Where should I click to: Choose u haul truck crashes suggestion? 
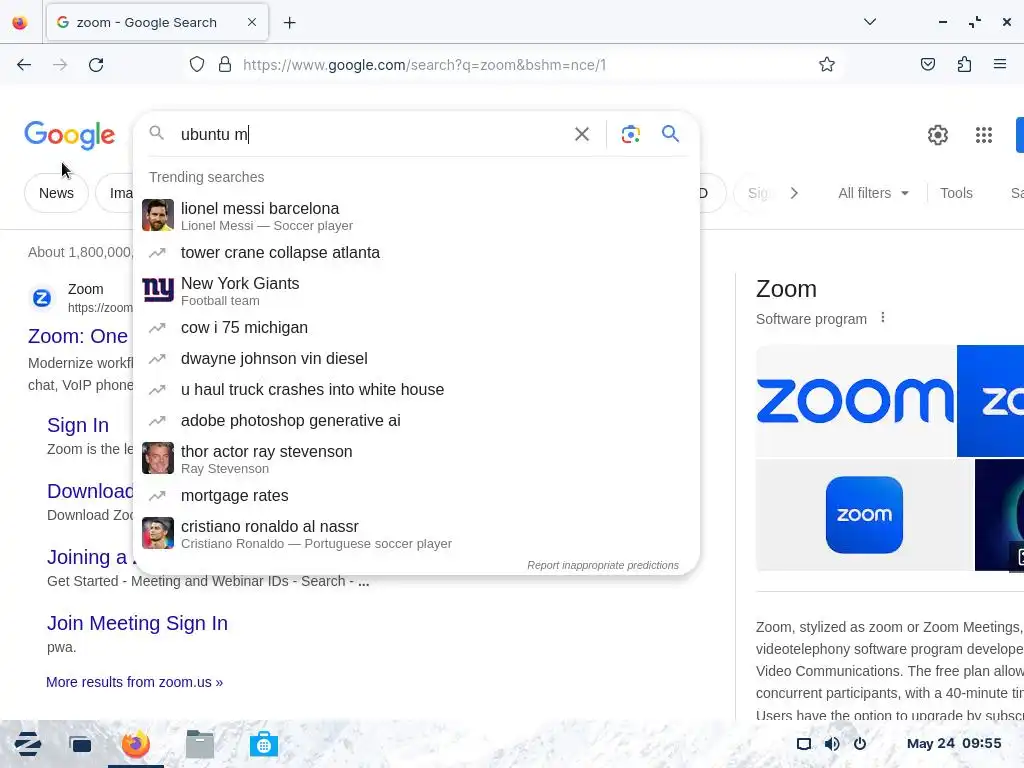(x=416, y=390)
